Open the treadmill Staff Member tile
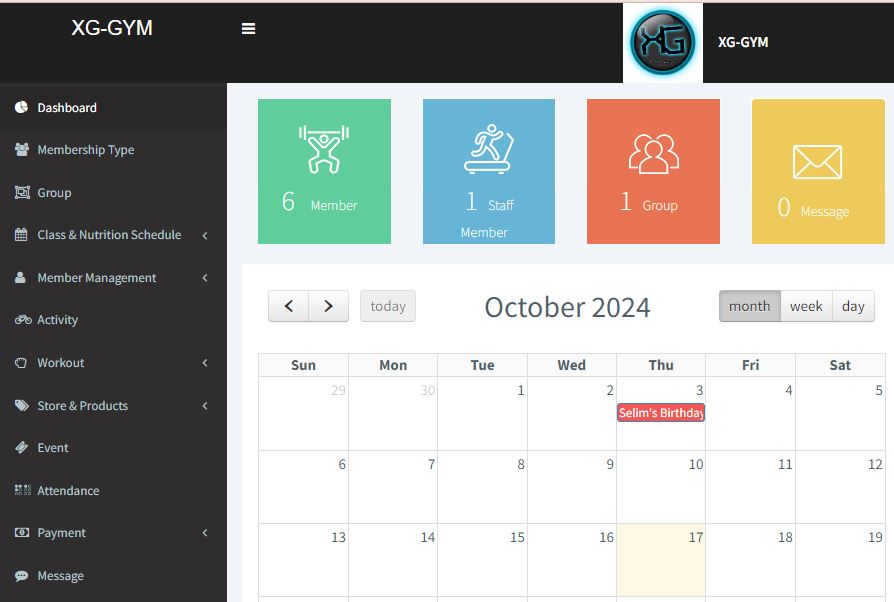Viewport: 894px width, 602px height. [489, 172]
